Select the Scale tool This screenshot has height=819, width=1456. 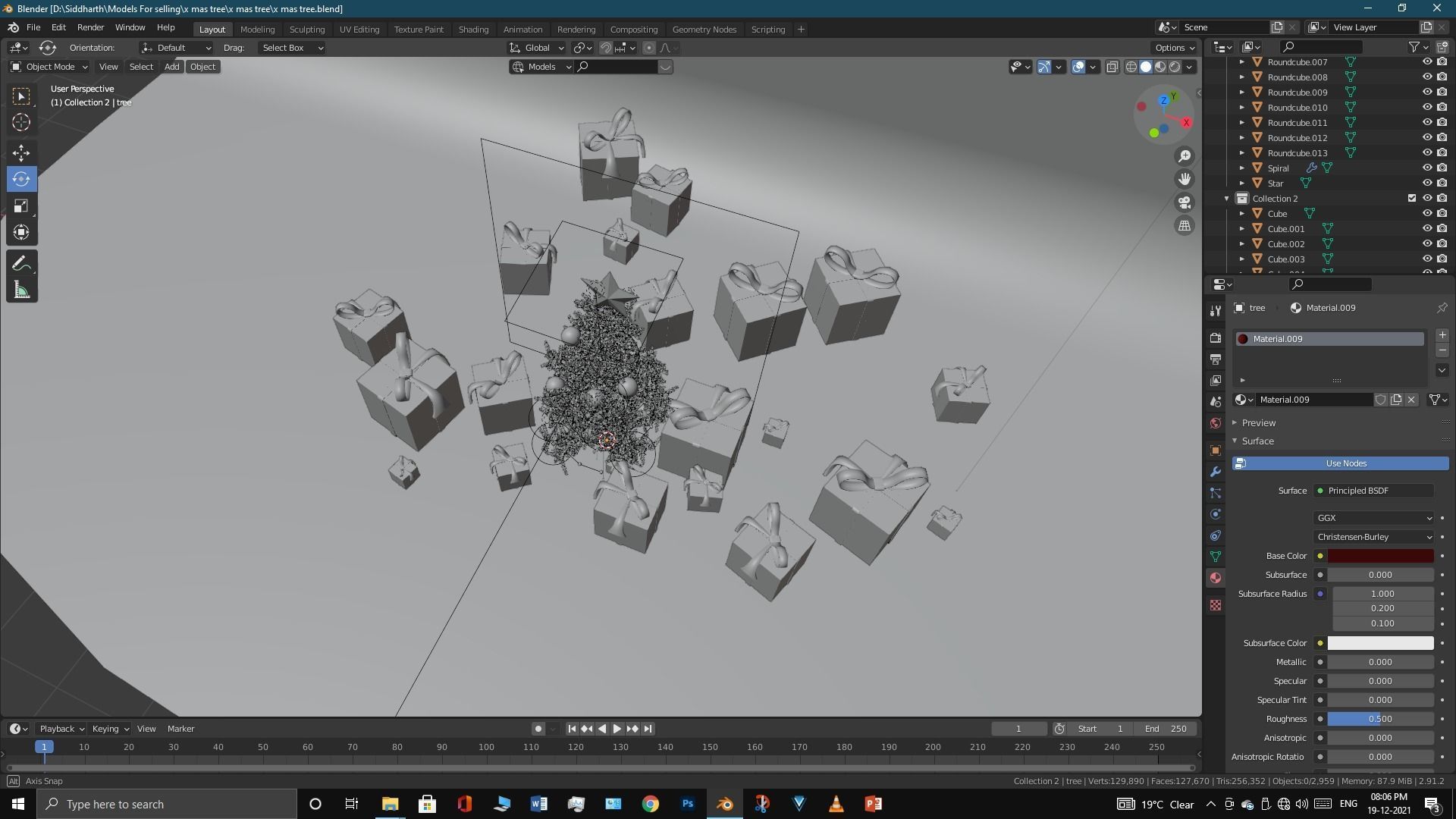pyautogui.click(x=21, y=206)
